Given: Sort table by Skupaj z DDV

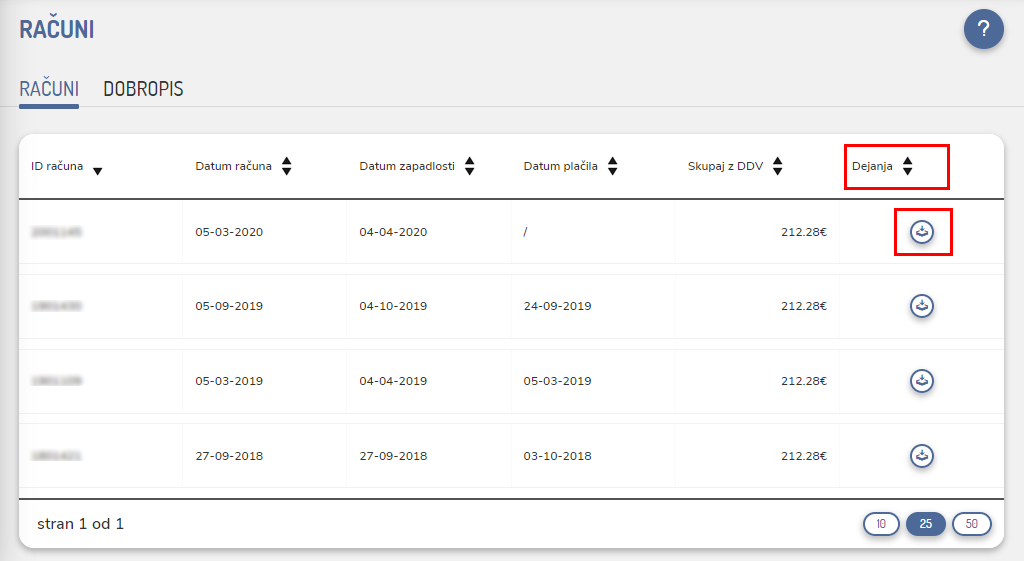Looking at the screenshot, I should point(777,166).
